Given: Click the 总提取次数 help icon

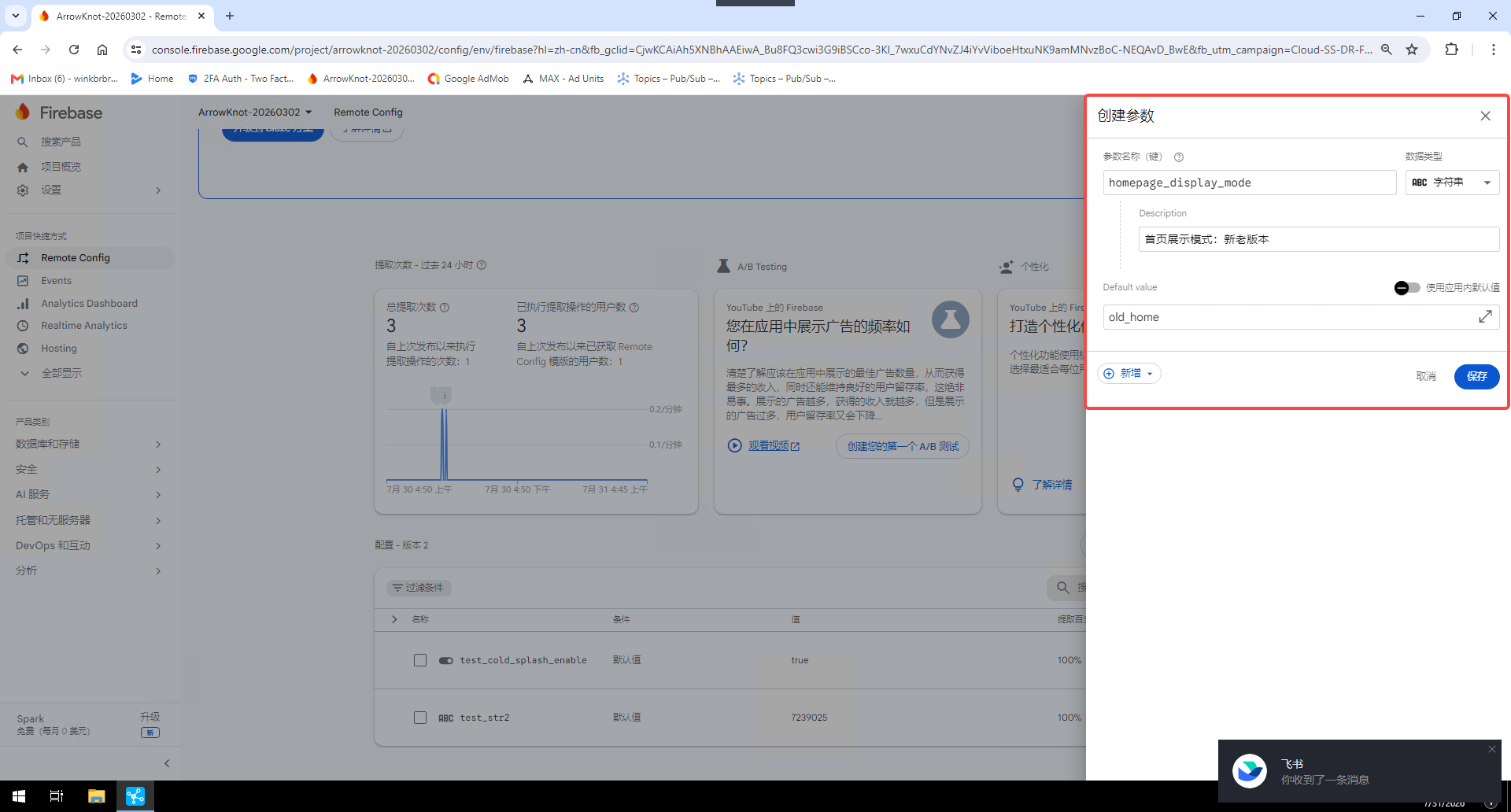Looking at the screenshot, I should tap(445, 308).
